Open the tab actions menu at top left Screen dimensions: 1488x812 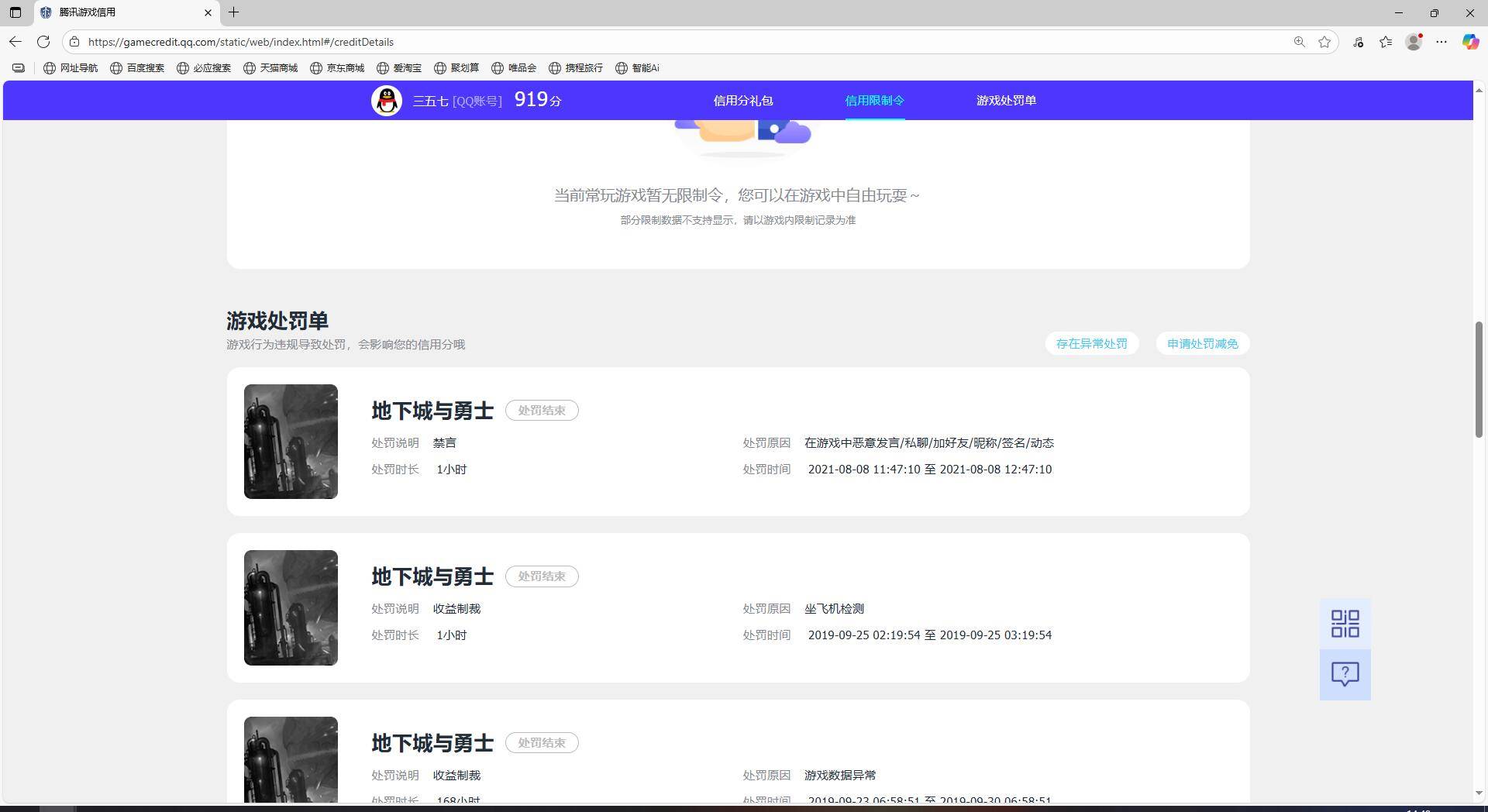(x=15, y=12)
